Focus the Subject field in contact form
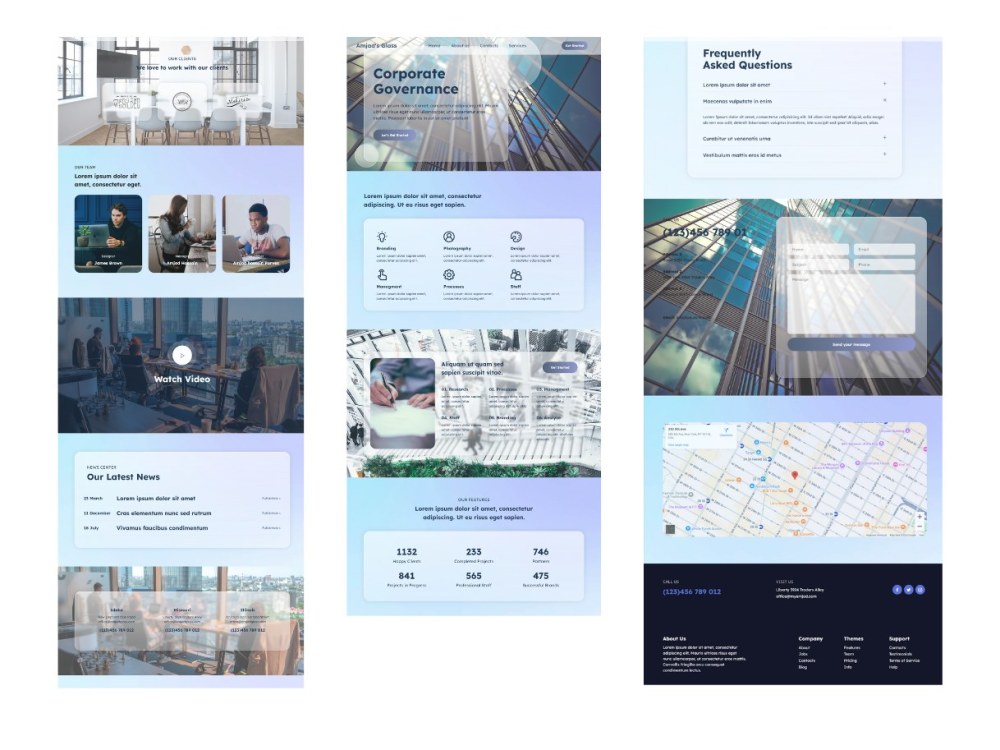 [x=818, y=265]
